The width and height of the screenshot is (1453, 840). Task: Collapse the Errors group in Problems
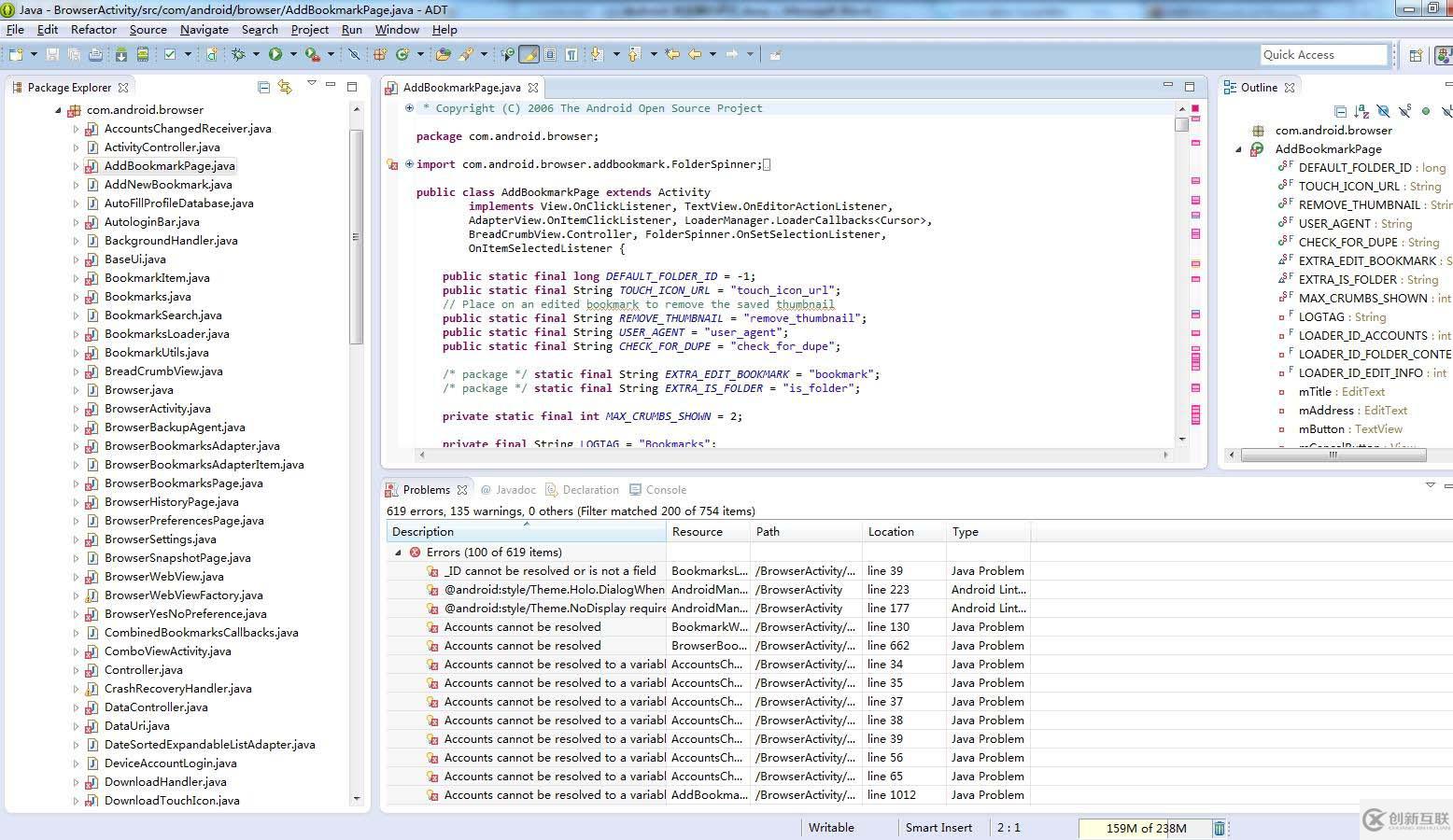tap(398, 553)
